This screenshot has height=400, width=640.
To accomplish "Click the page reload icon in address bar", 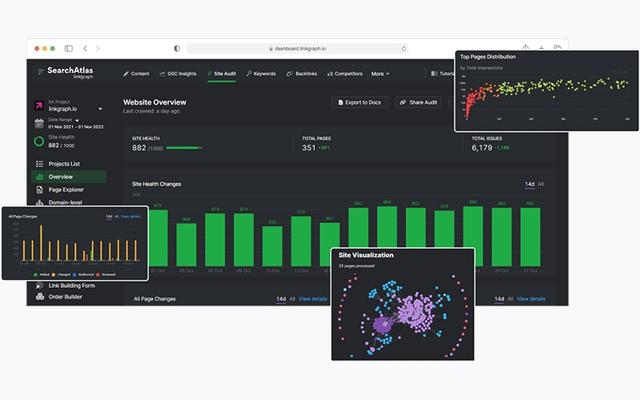I will point(404,48).
